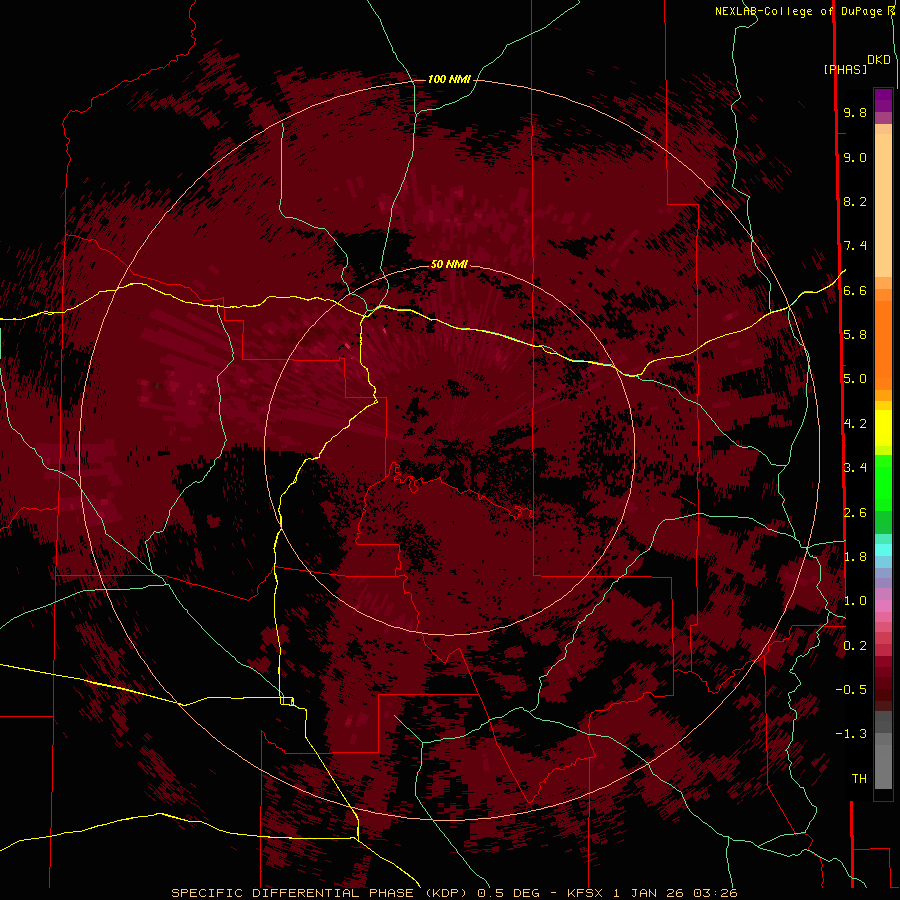Pick the gray swatch near the TH label
Viewport: 900px width, 900px height.
[883, 769]
